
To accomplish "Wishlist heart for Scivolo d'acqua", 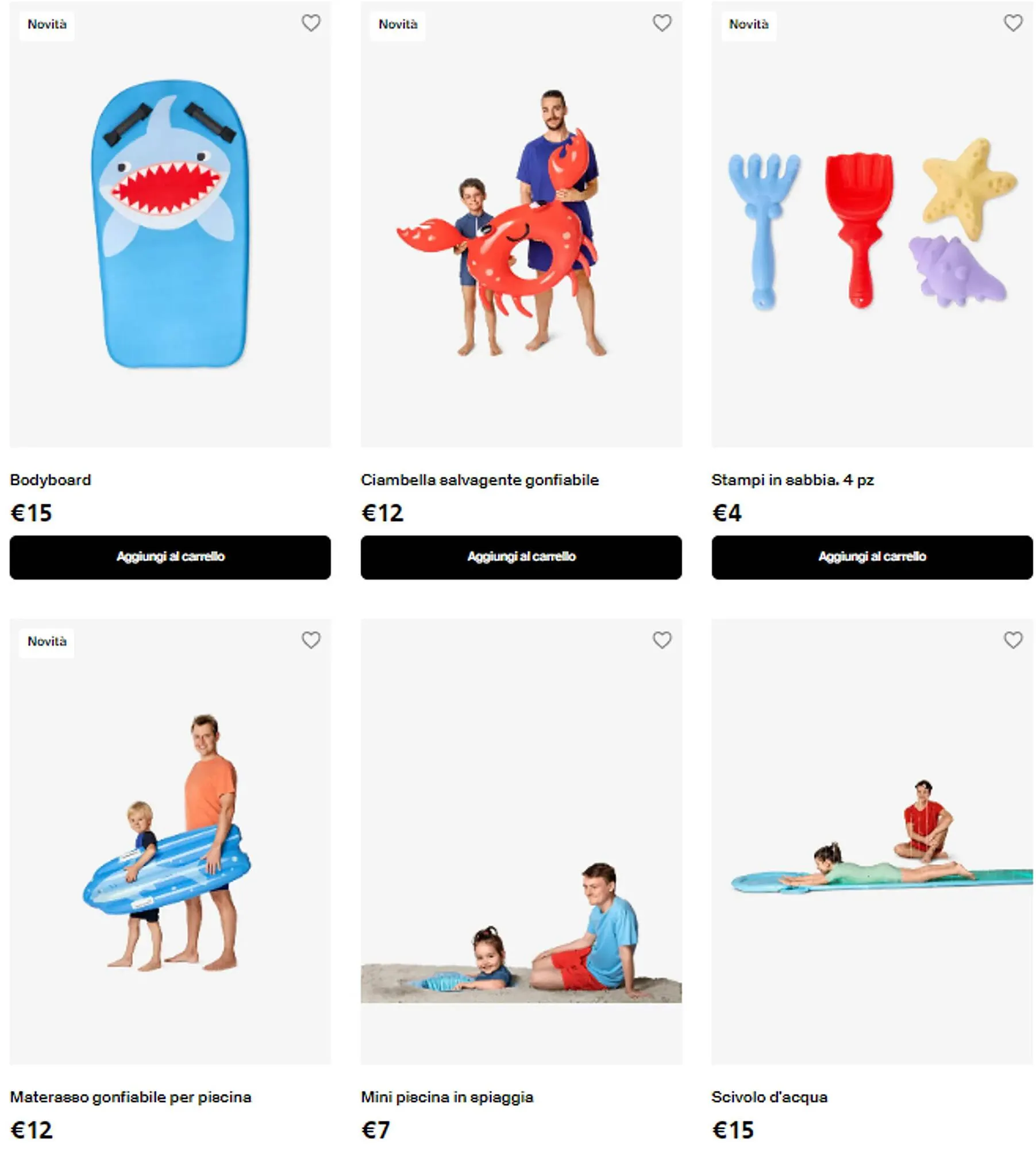I will coord(1013,640).
